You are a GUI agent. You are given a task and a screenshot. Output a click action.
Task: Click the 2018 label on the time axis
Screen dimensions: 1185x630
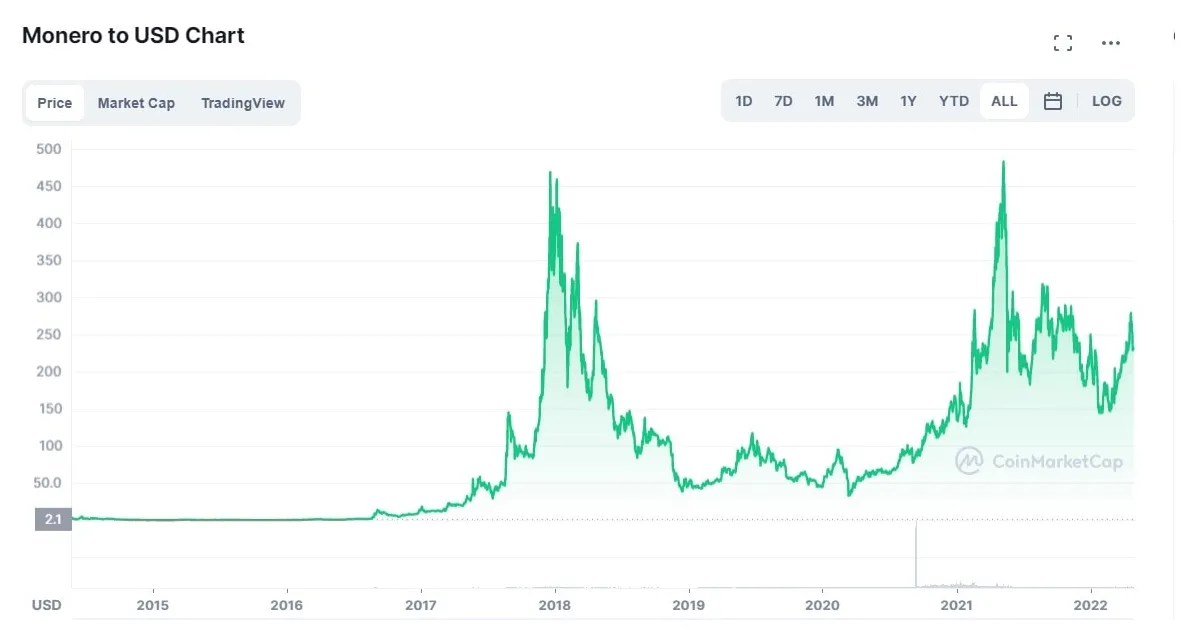554,605
